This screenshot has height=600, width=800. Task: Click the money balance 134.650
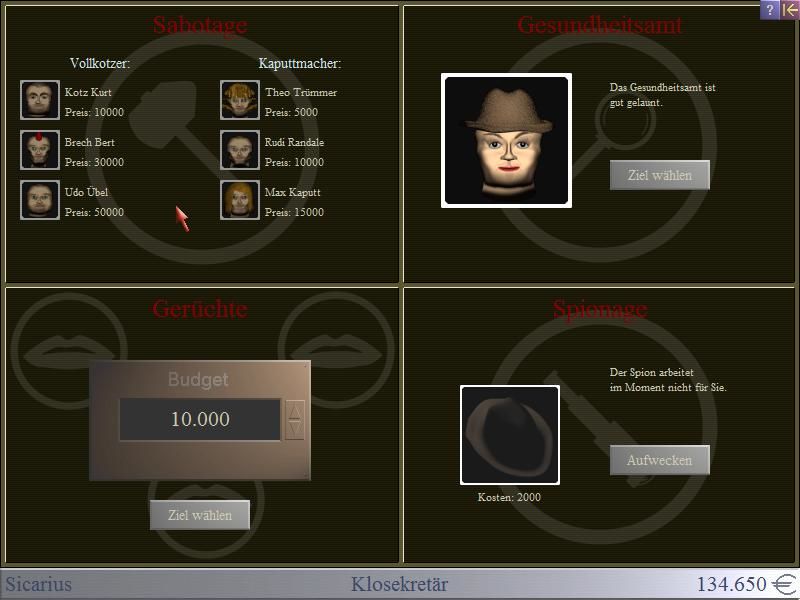[x=732, y=584]
